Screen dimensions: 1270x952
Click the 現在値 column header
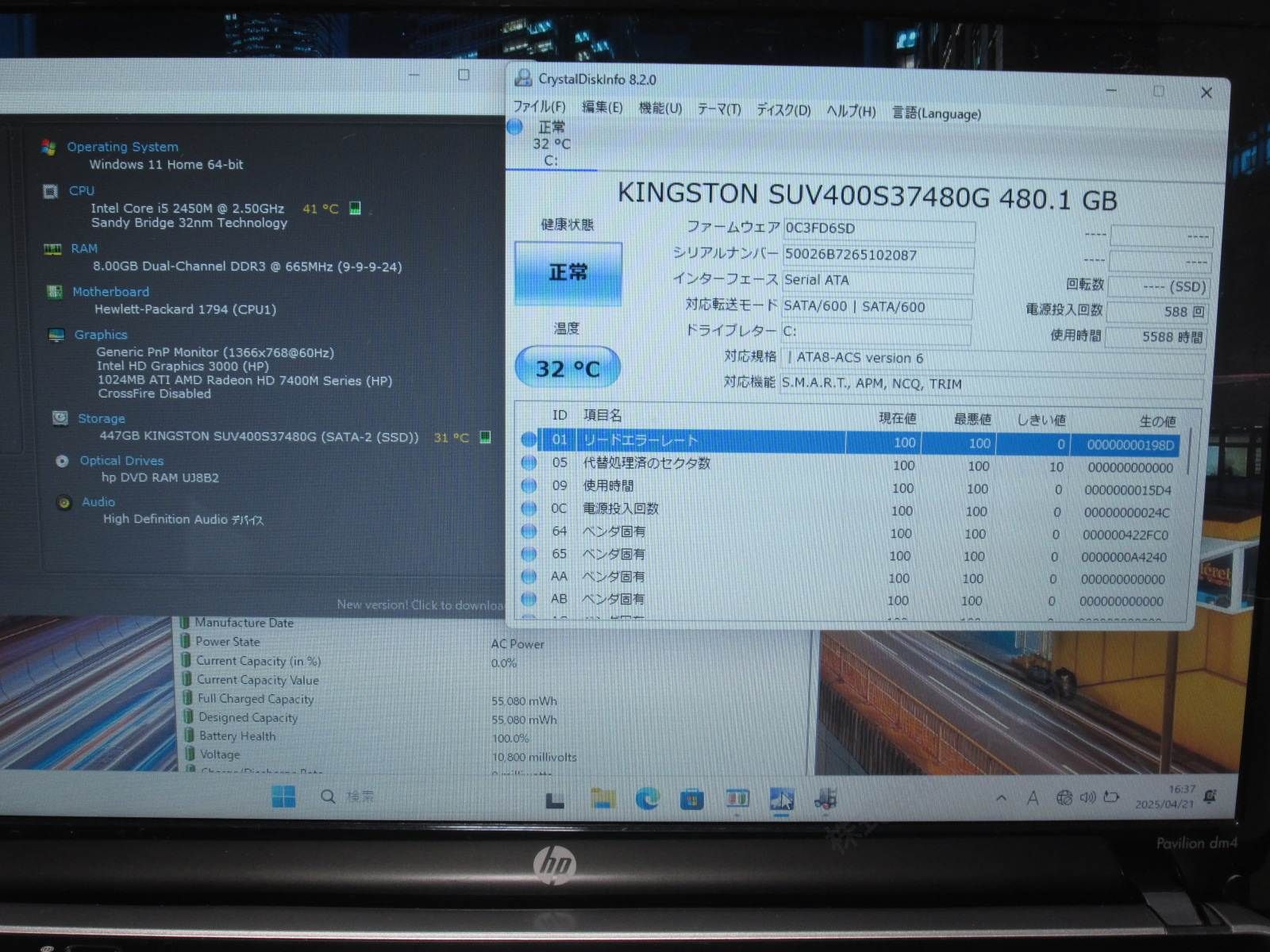pyautogui.click(x=898, y=418)
